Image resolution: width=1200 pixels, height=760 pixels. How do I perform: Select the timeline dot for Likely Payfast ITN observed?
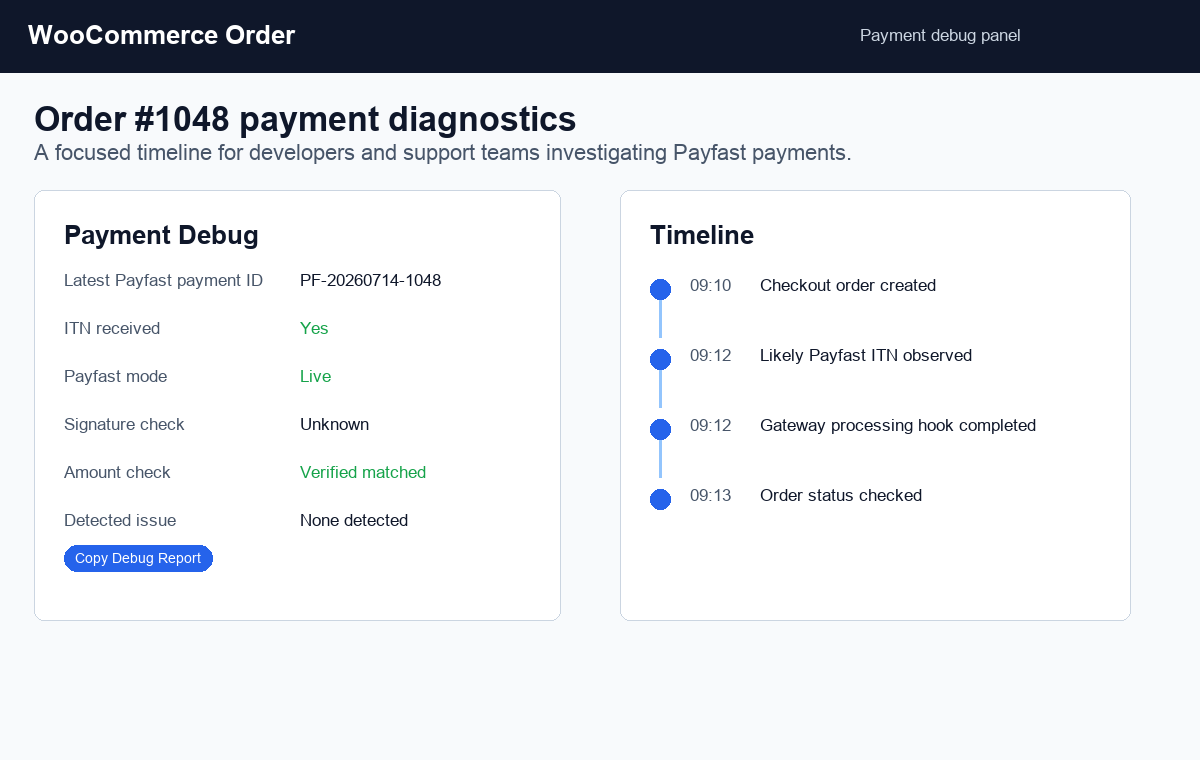coord(660,359)
